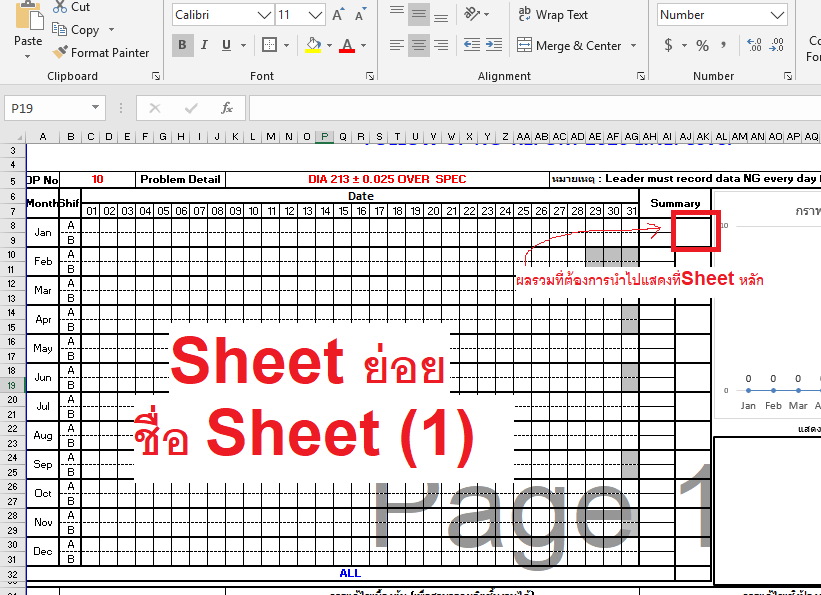This screenshot has height=595, width=821.
Task: Copy the selected cells
Action: (60, 30)
